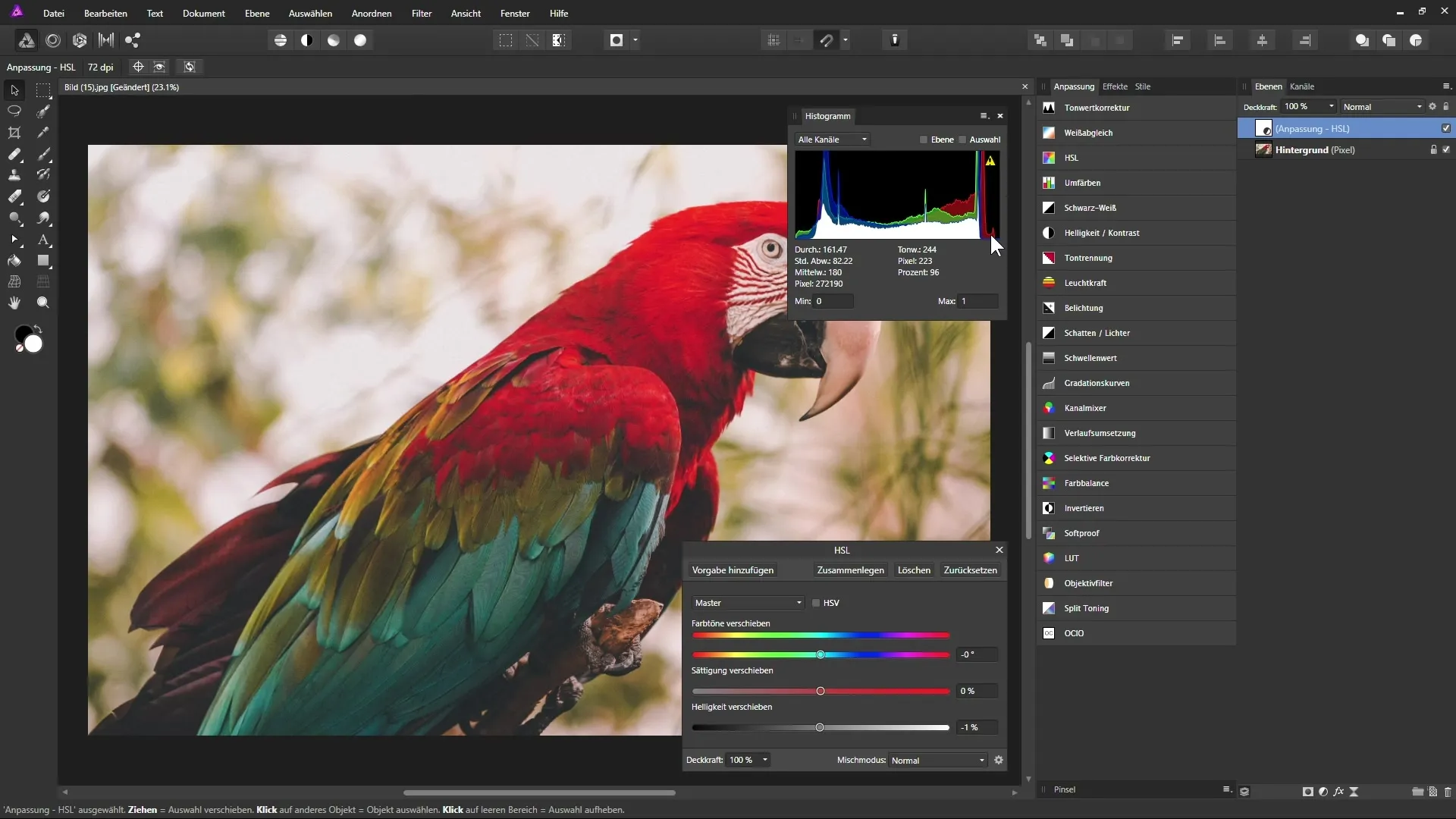Swap foreground and background colors arrow
The image size is (1456, 819).
37,330
